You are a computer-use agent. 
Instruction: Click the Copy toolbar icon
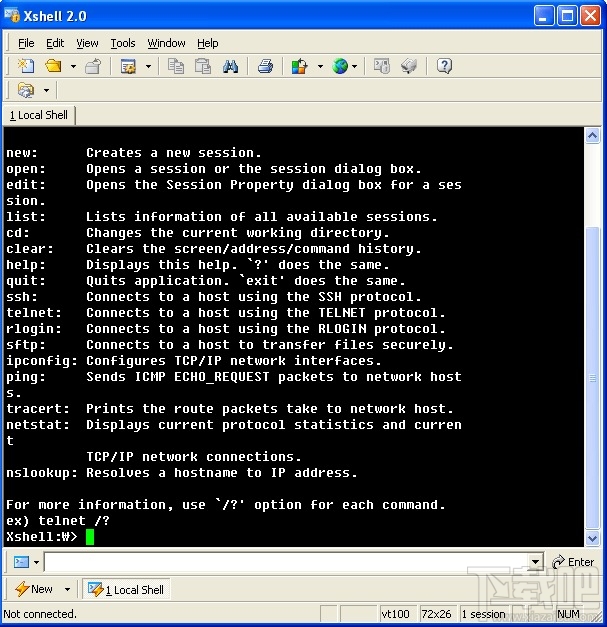coord(176,66)
